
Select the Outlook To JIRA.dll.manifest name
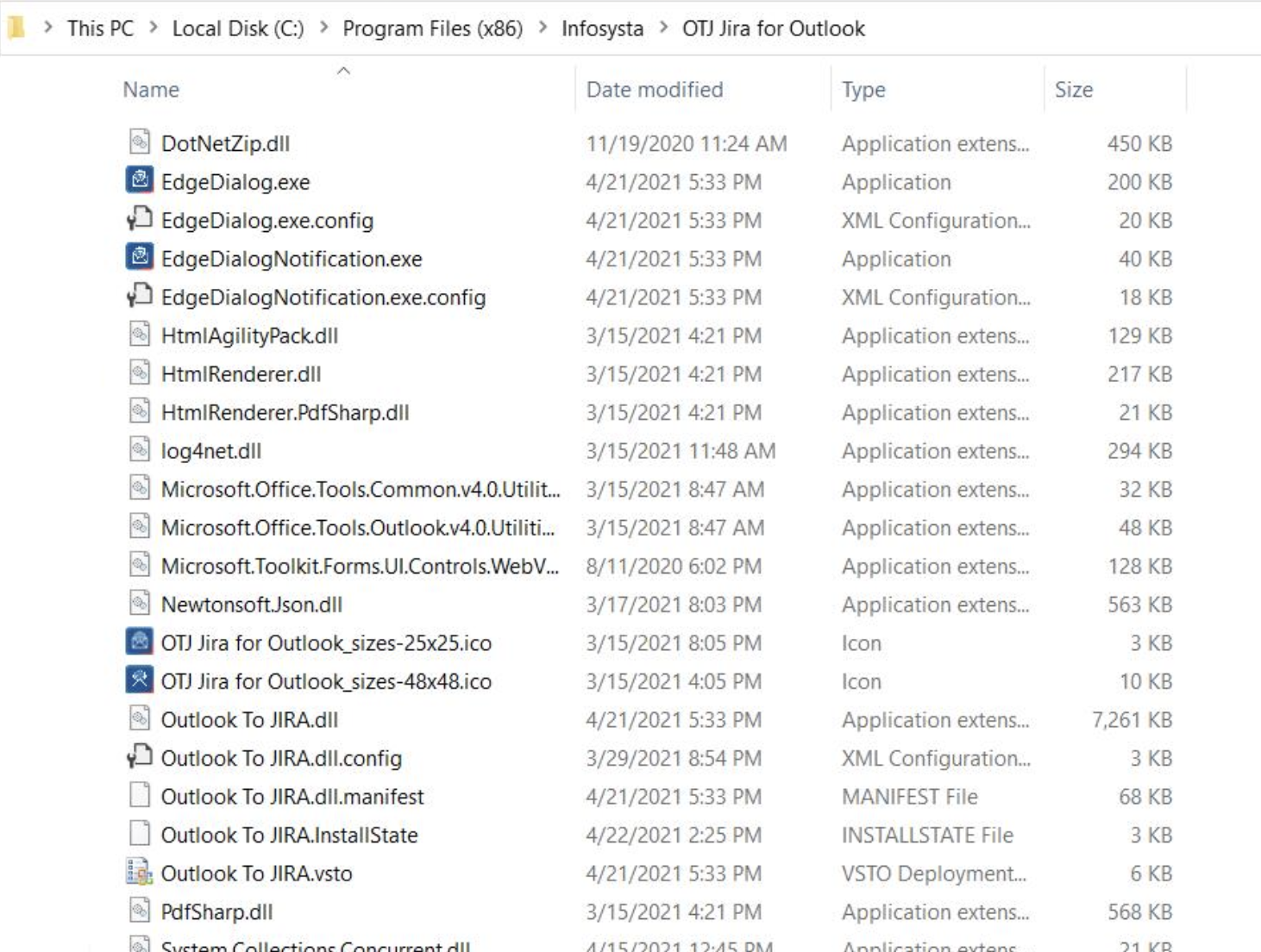[x=292, y=797]
